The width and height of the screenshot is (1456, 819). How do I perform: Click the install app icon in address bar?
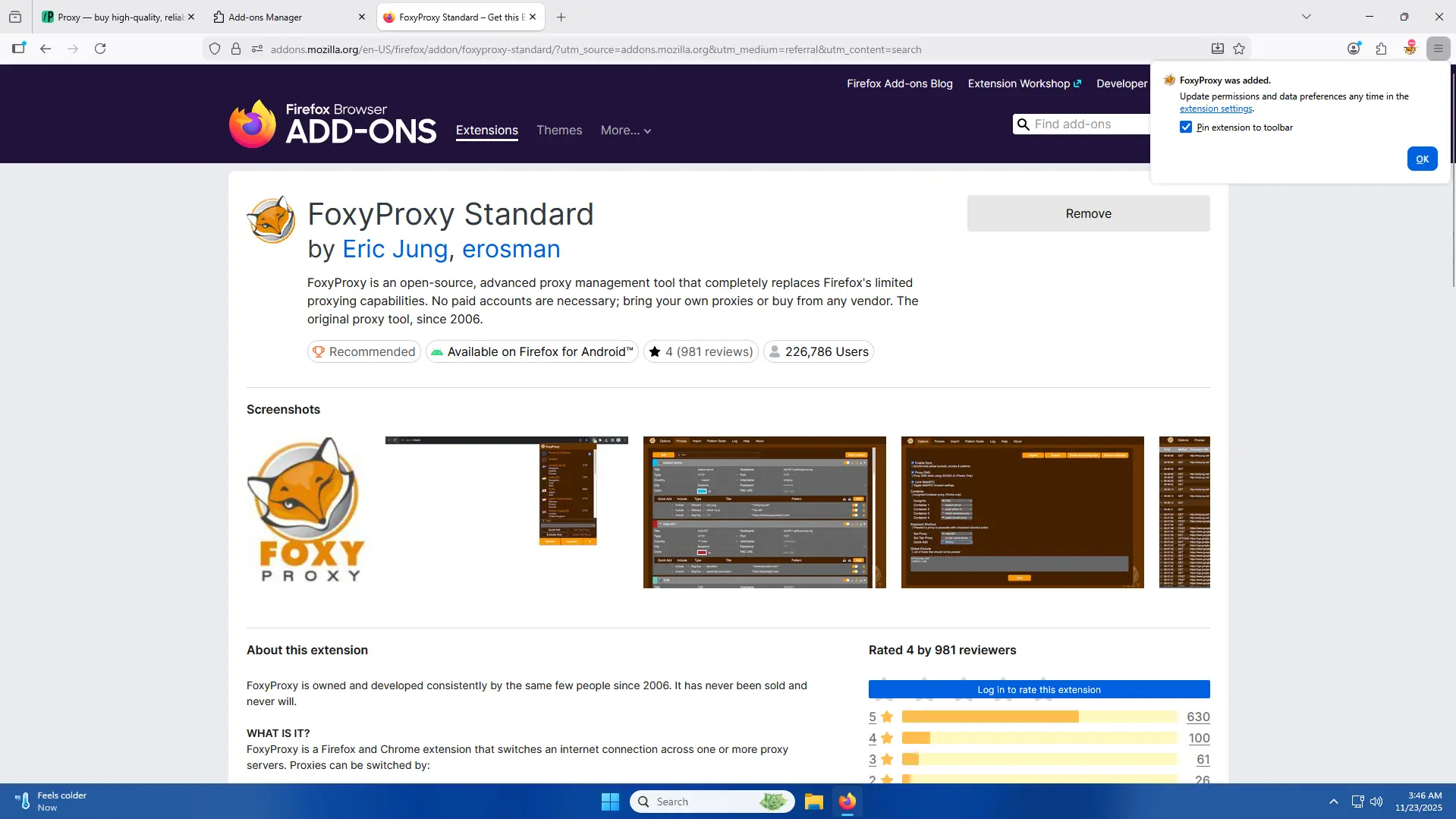point(1218,49)
